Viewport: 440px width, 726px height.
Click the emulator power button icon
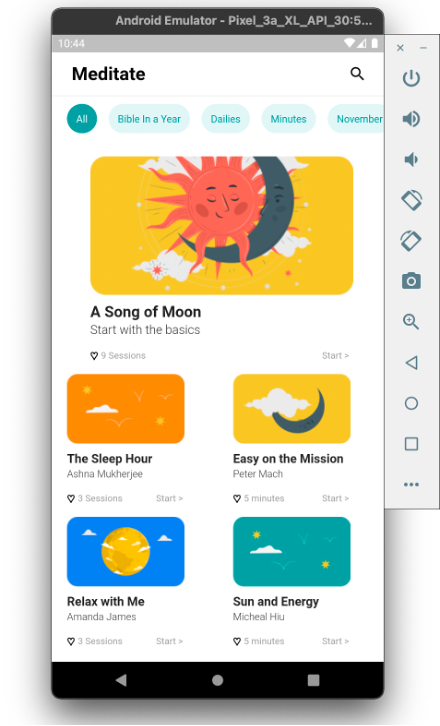coord(411,78)
